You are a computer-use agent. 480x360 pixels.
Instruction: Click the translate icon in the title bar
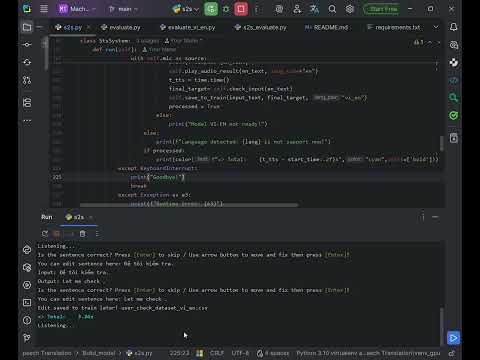point(314,9)
